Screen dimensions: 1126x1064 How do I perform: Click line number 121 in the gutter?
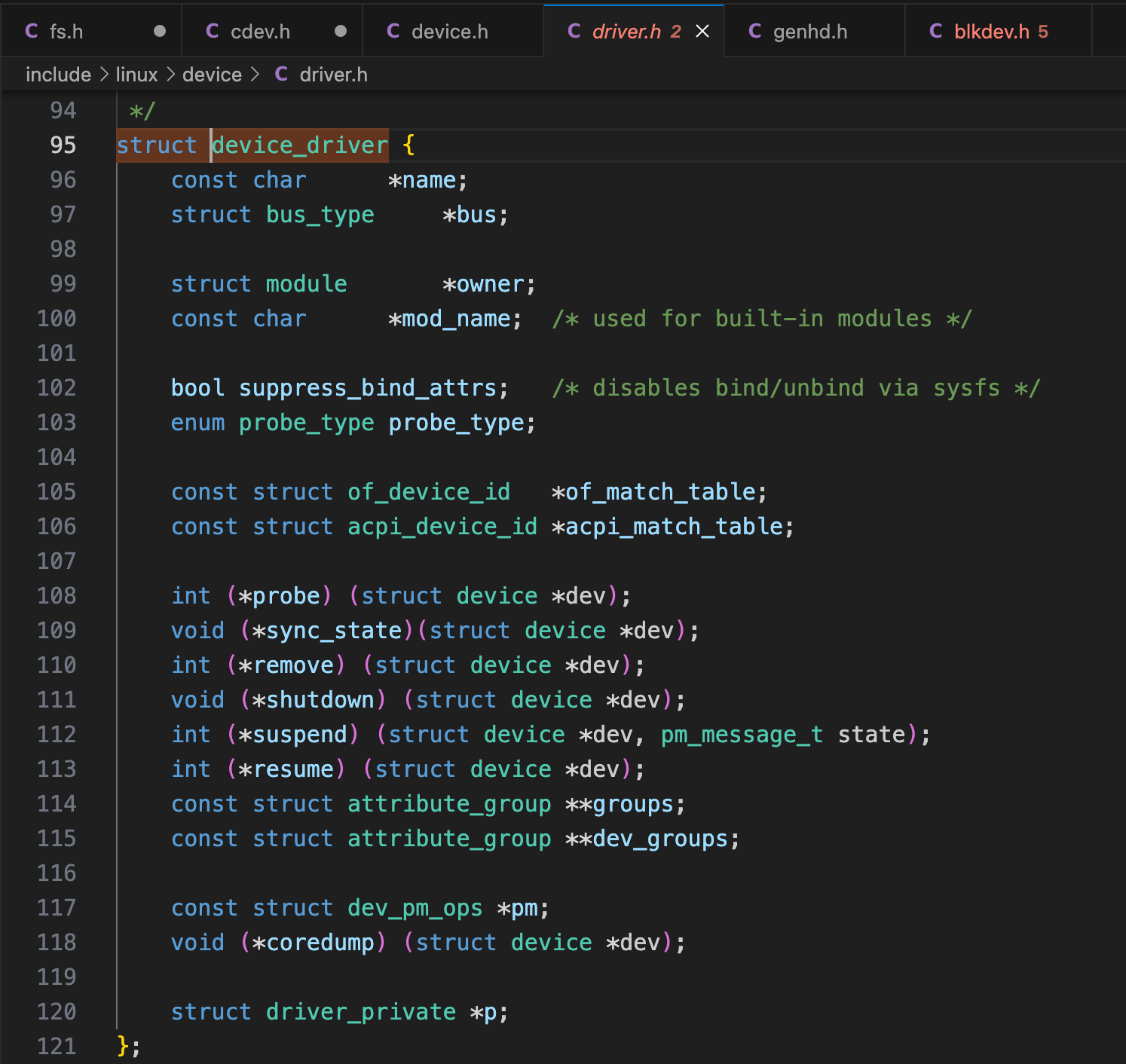pyautogui.click(x=57, y=1046)
